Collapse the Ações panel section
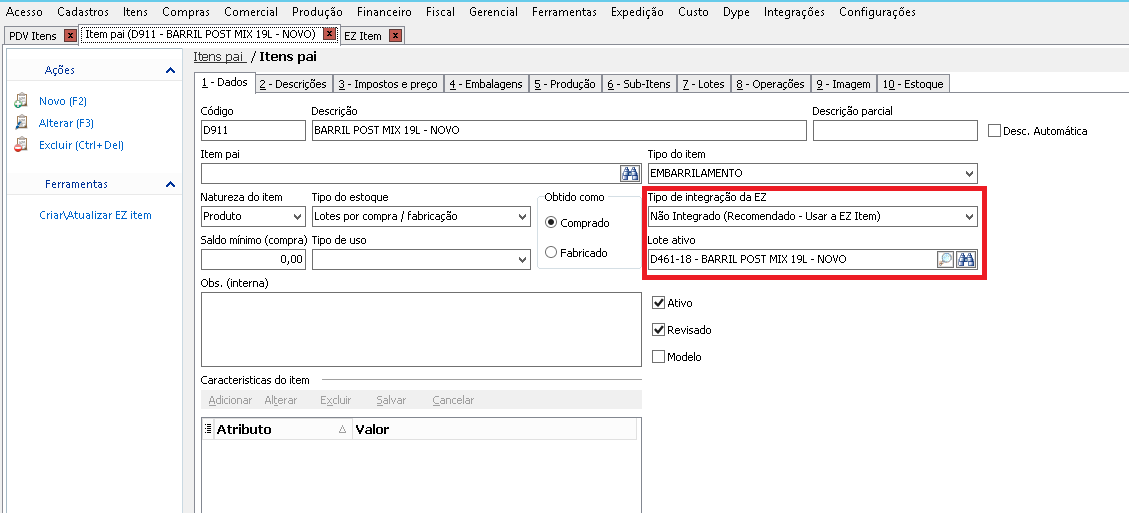 tap(170, 70)
